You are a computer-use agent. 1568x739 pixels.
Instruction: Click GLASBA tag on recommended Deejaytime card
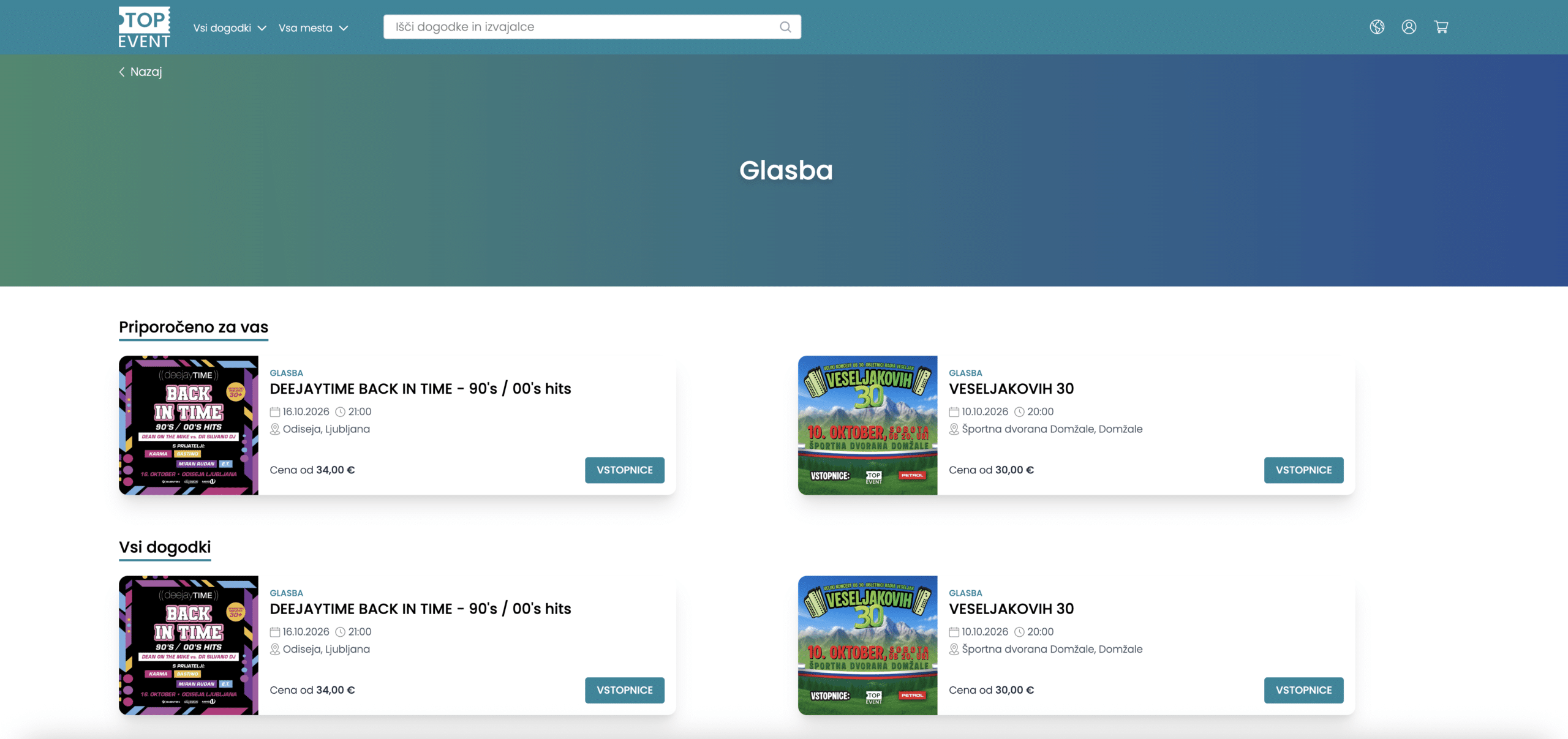[x=286, y=373]
